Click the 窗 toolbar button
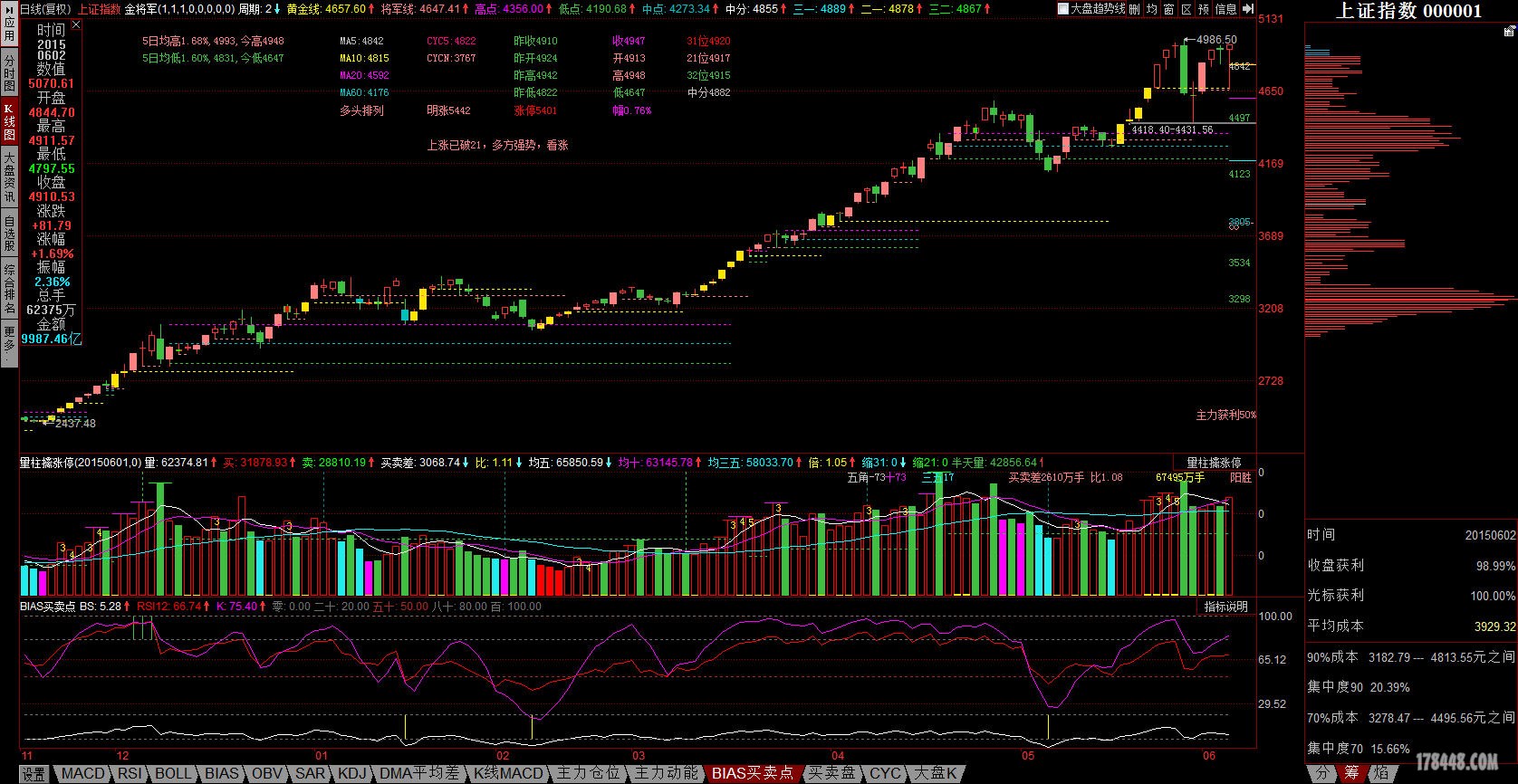Screen dimensions: 1518x784 click(x=1169, y=9)
